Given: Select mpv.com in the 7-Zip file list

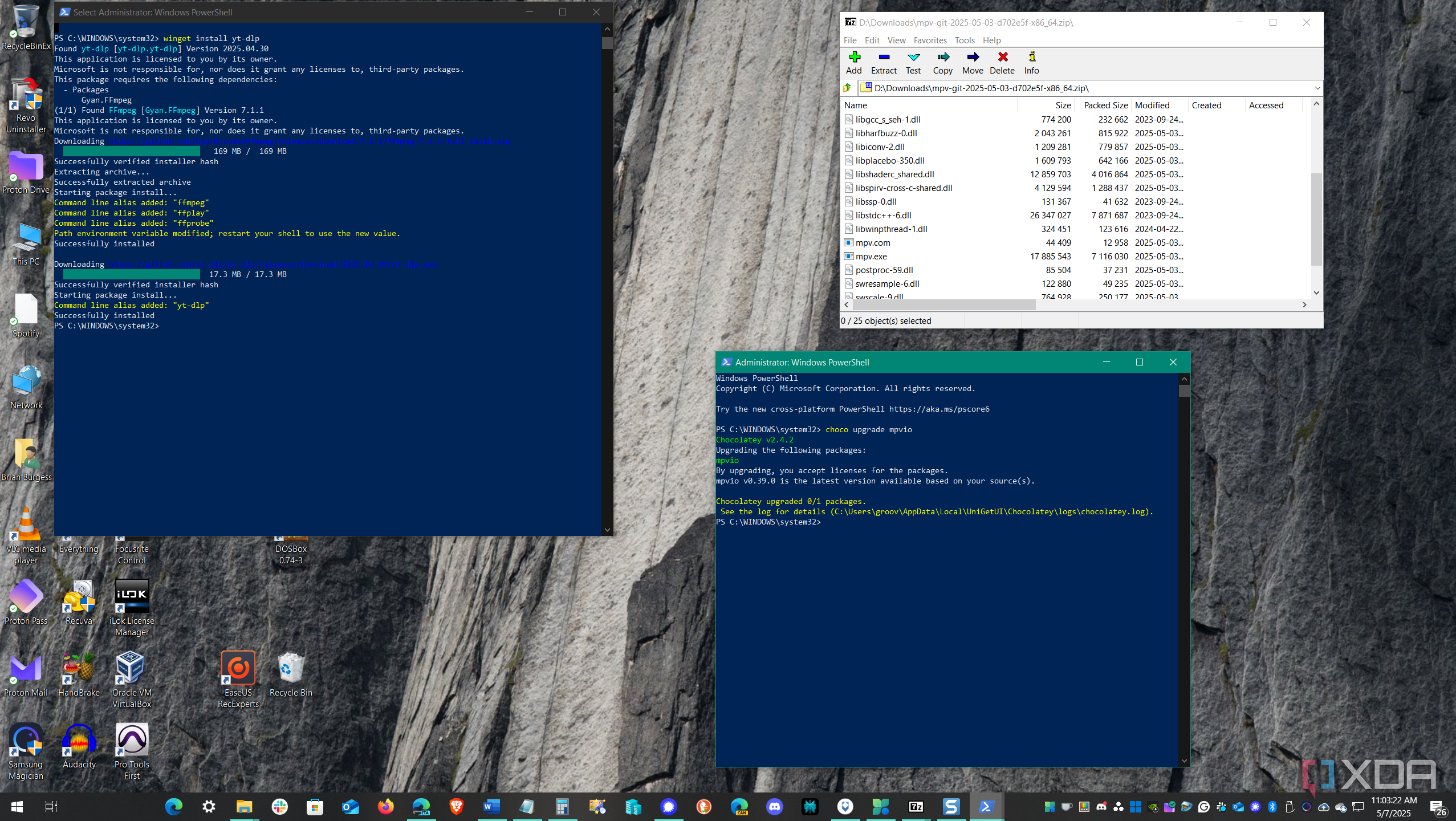Looking at the screenshot, I should [x=872, y=243].
